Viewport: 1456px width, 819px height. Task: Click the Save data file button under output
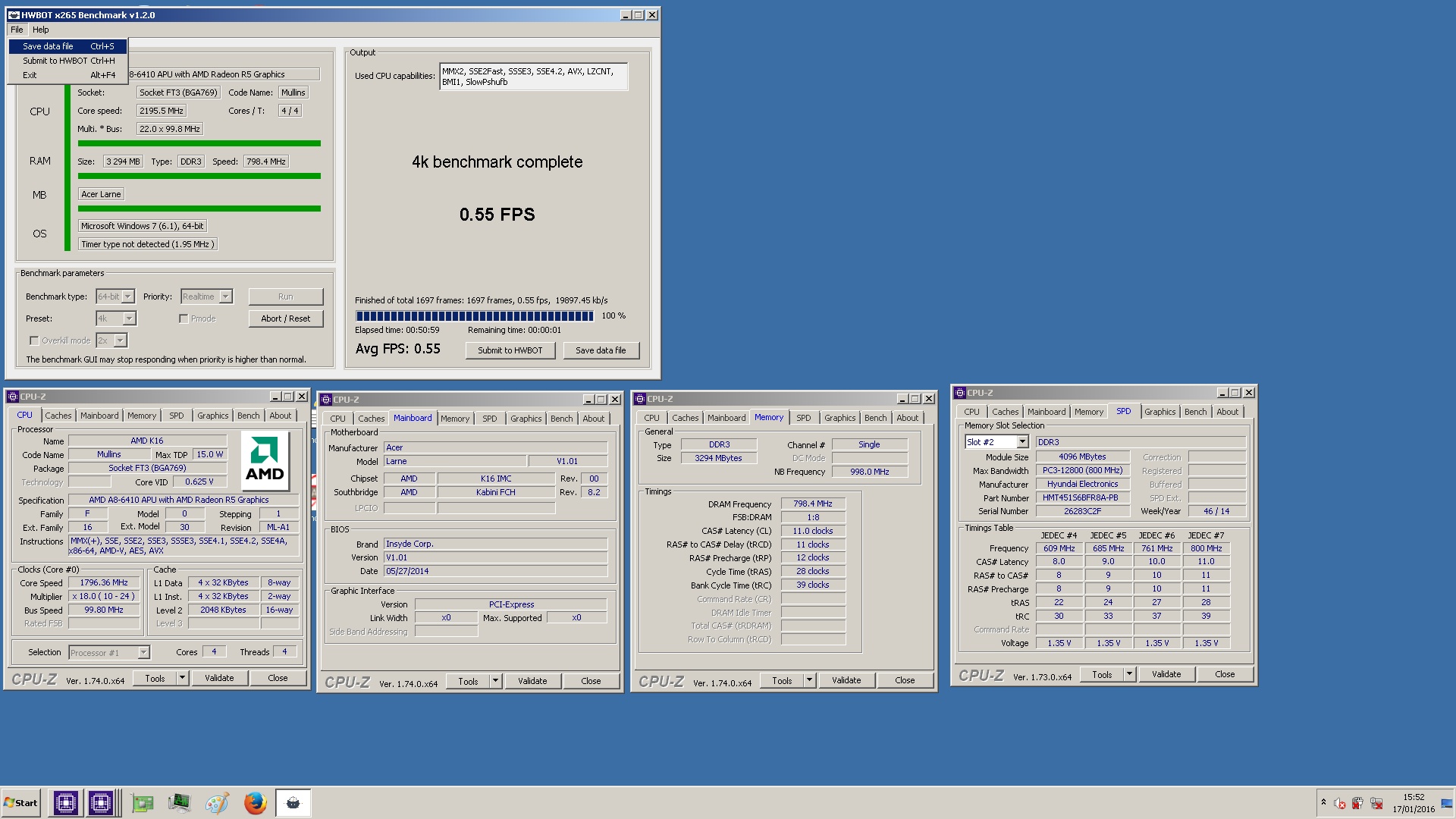(601, 350)
